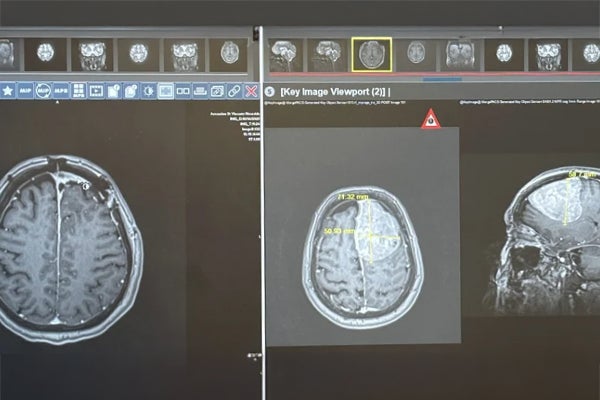Click the blue scrollbar under the right thumbnail strip
This screenshot has width=600, height=400.
point(442,80)
